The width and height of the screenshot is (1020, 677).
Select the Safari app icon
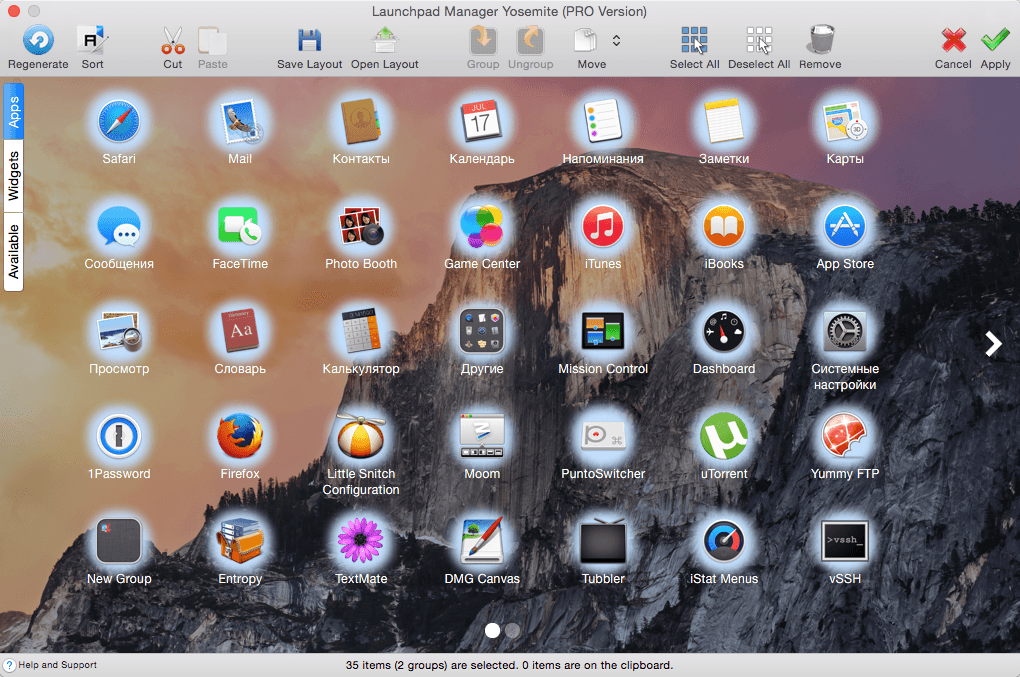pyautogui.click(x=118, y=122)
